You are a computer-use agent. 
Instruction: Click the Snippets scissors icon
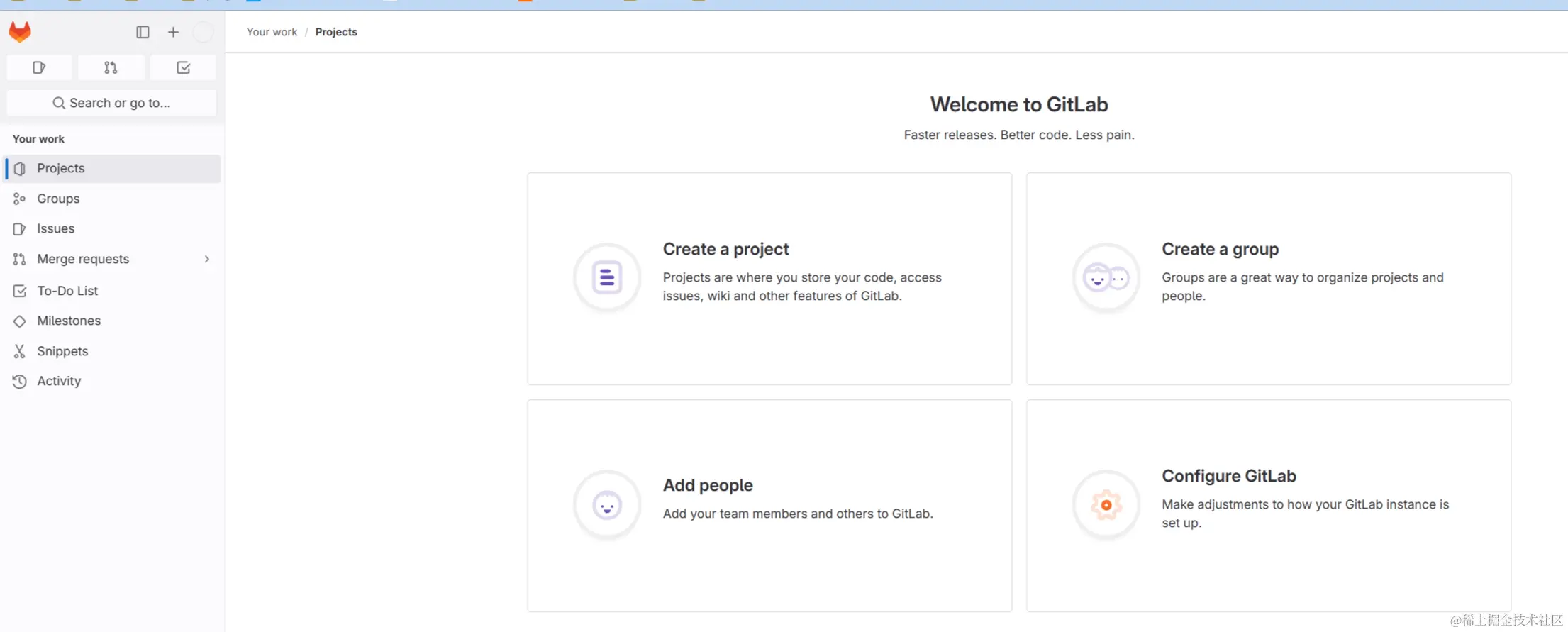(x=20, y=351)
